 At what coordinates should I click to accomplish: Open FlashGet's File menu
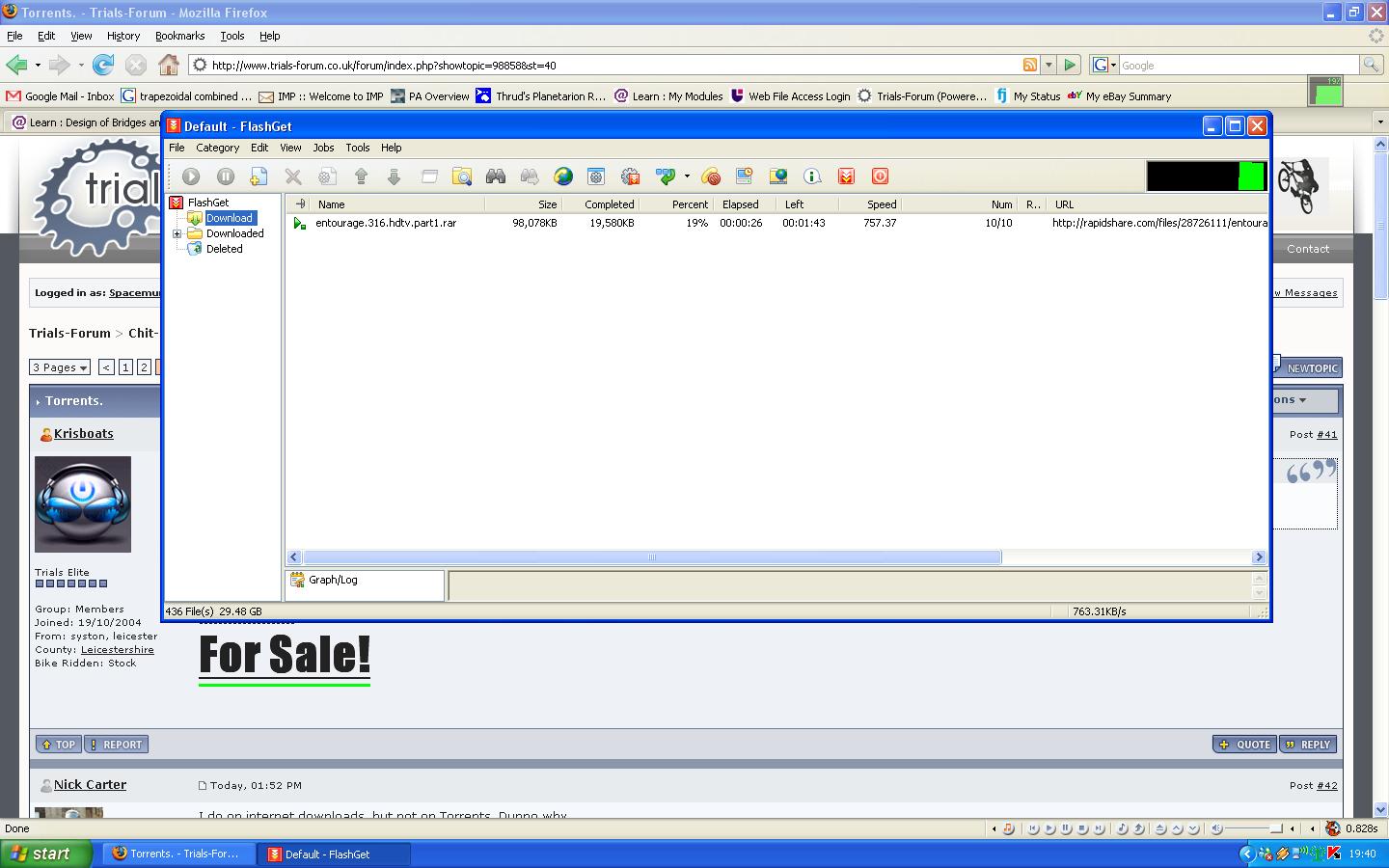coord(177,148)
